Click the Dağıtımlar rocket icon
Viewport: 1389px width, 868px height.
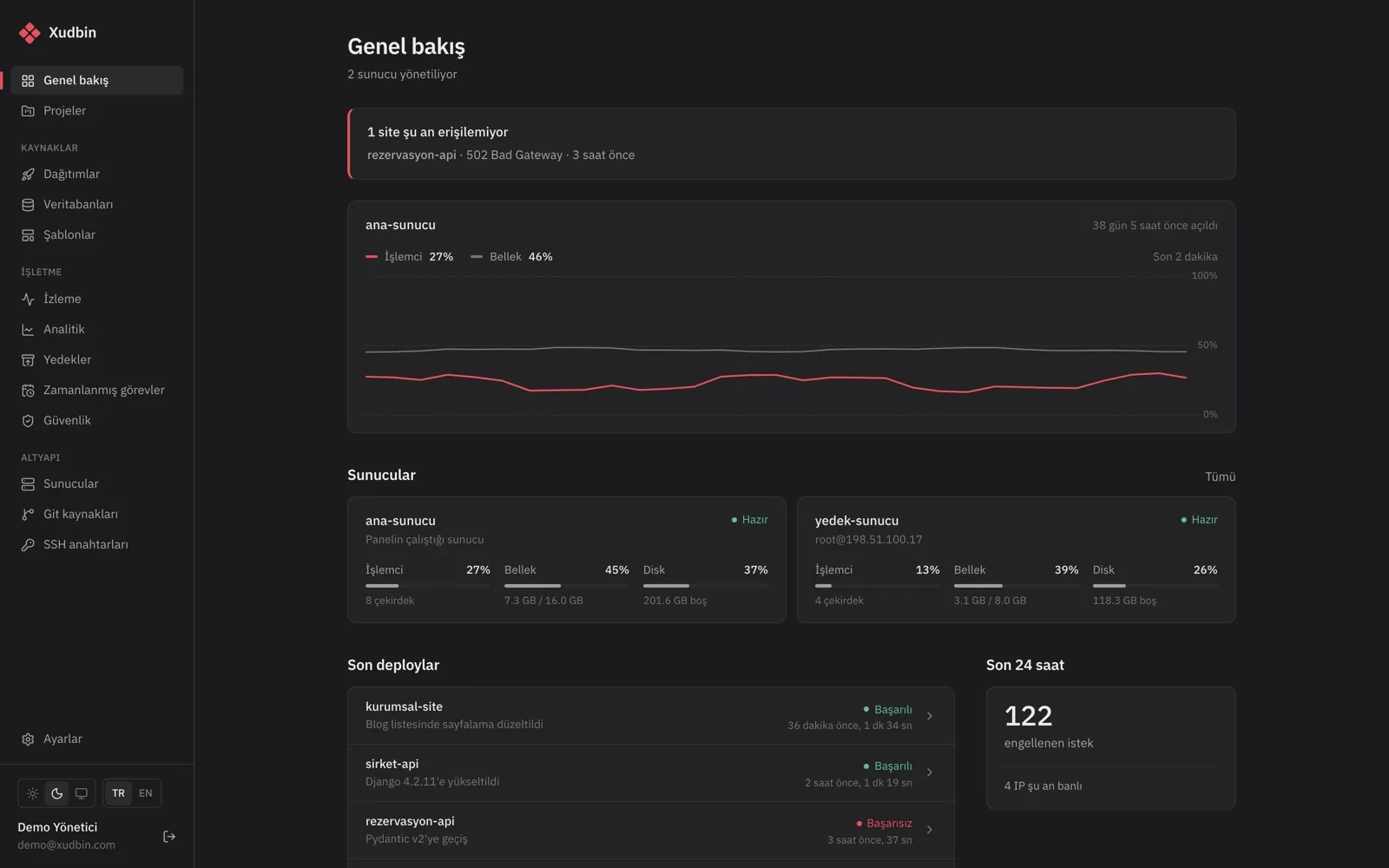point(28,174)
